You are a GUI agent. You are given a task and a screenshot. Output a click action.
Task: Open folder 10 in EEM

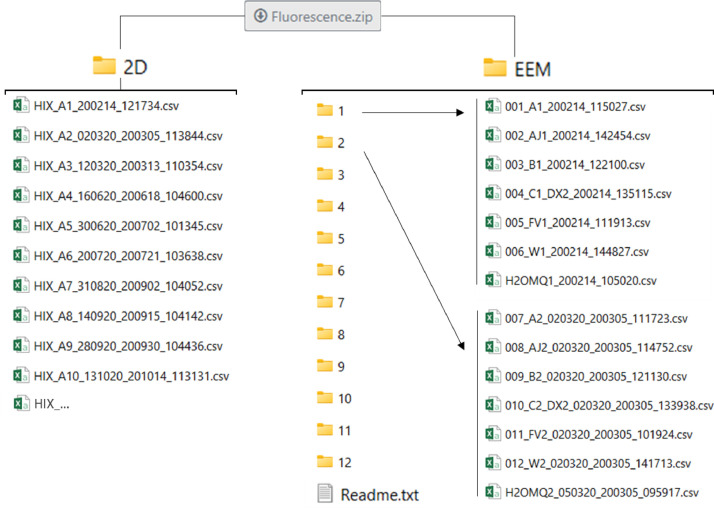334,398
